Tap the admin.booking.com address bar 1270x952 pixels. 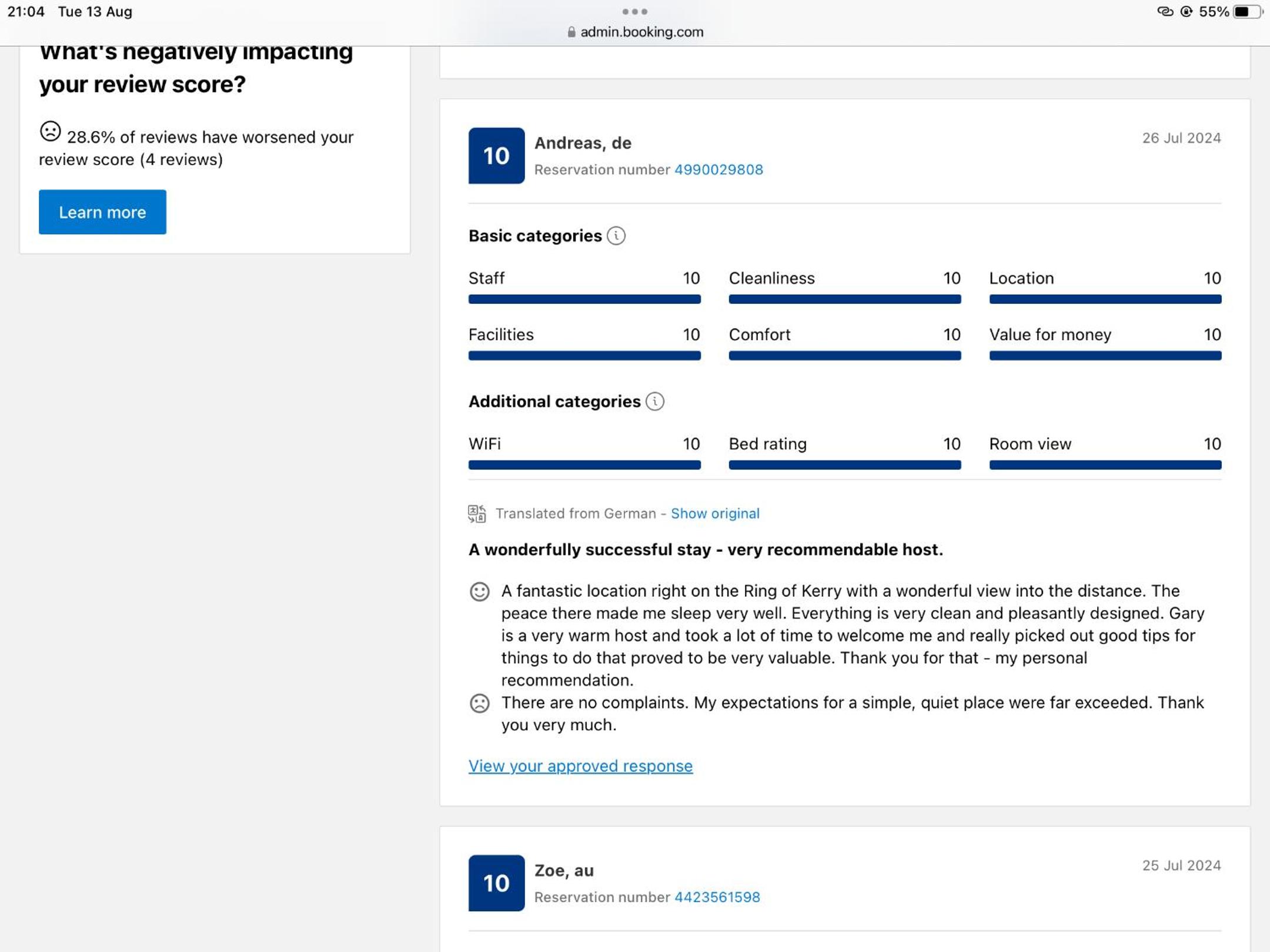641,32
